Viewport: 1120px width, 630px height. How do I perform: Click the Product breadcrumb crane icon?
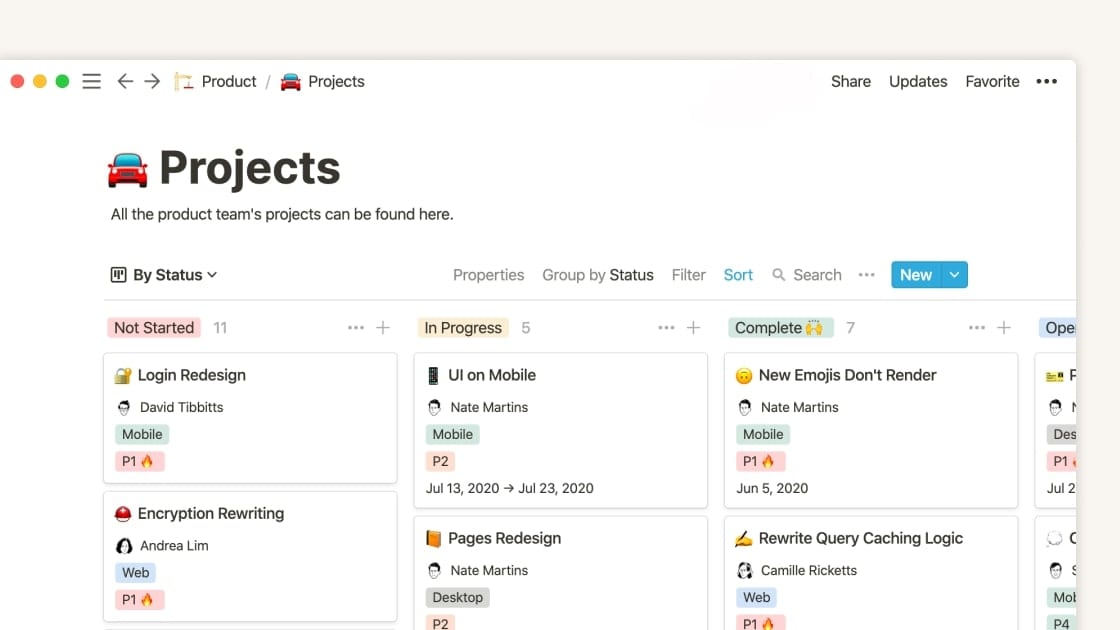[184, 81]
